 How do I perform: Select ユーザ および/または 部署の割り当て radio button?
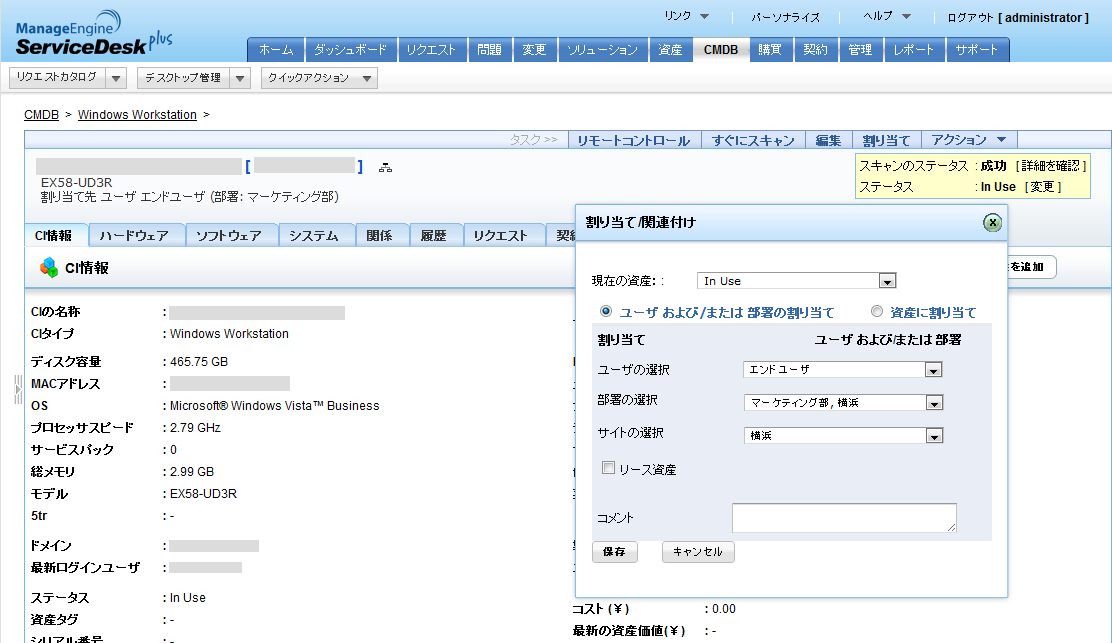606,311
